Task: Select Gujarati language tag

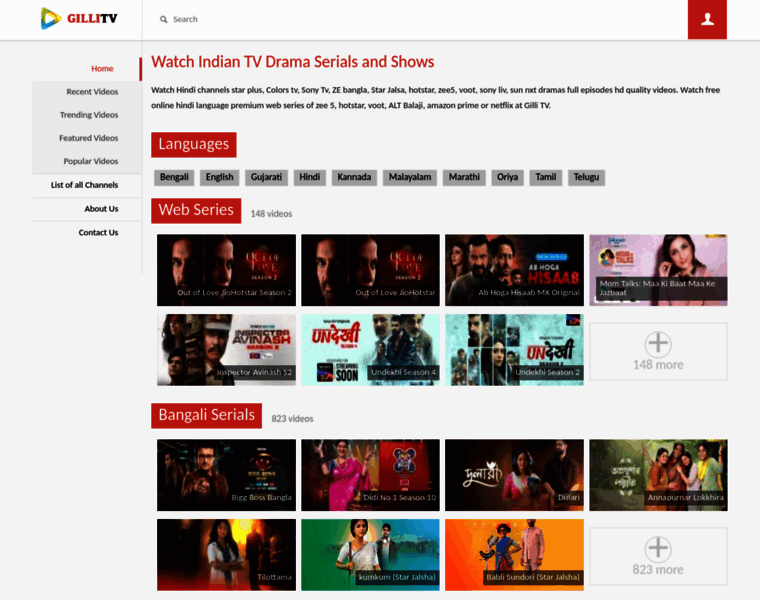Action: (x=266, y=177)
